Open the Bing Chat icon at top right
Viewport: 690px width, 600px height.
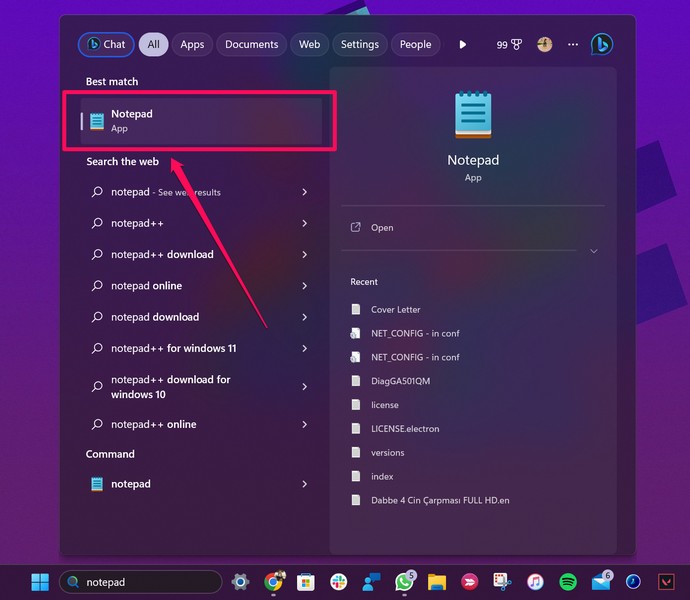coord(601,44)
